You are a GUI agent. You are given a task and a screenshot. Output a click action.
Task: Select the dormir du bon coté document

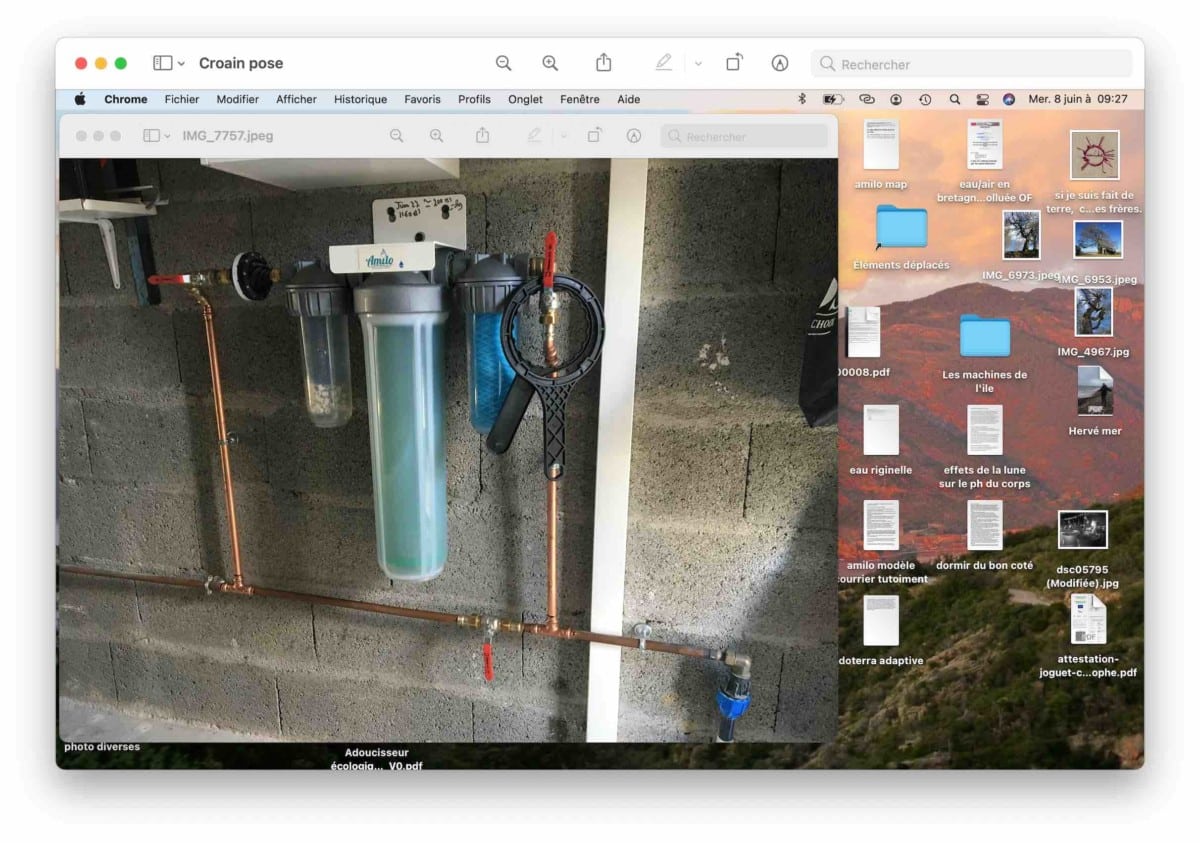[x=985, y=525]
